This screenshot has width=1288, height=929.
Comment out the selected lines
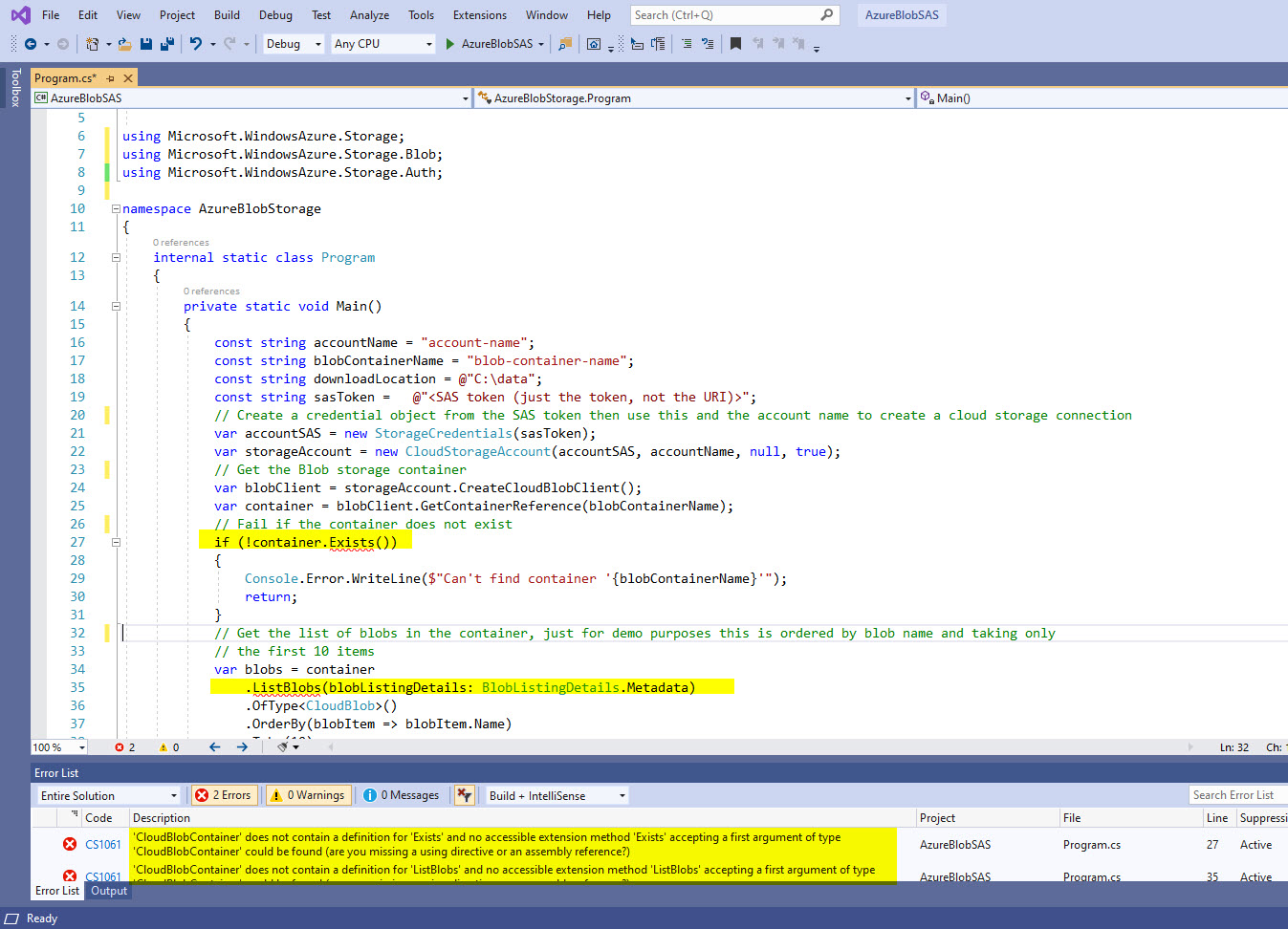pyautogui.click(x=687, y=44)
